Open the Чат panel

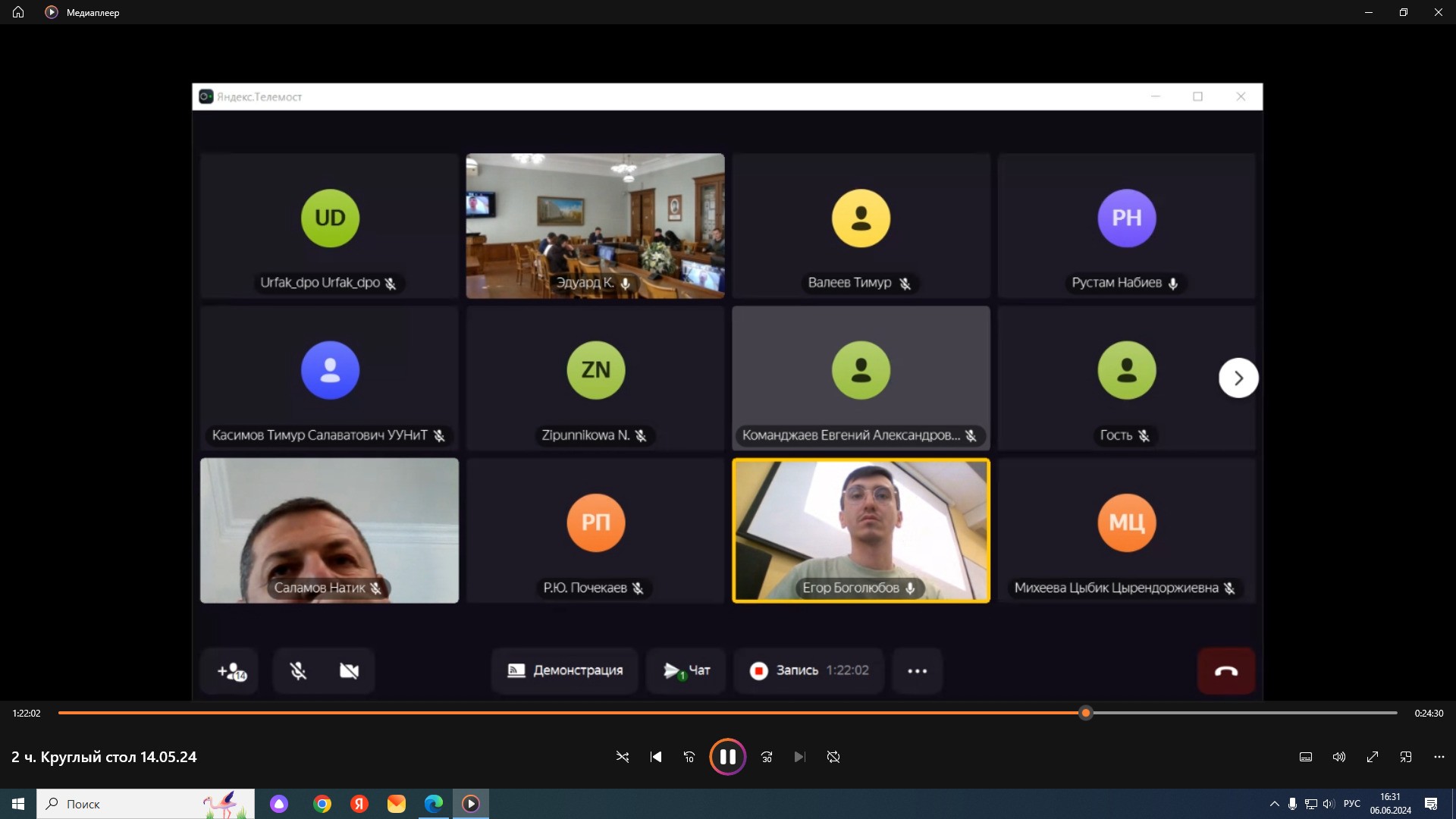point(686,671)
